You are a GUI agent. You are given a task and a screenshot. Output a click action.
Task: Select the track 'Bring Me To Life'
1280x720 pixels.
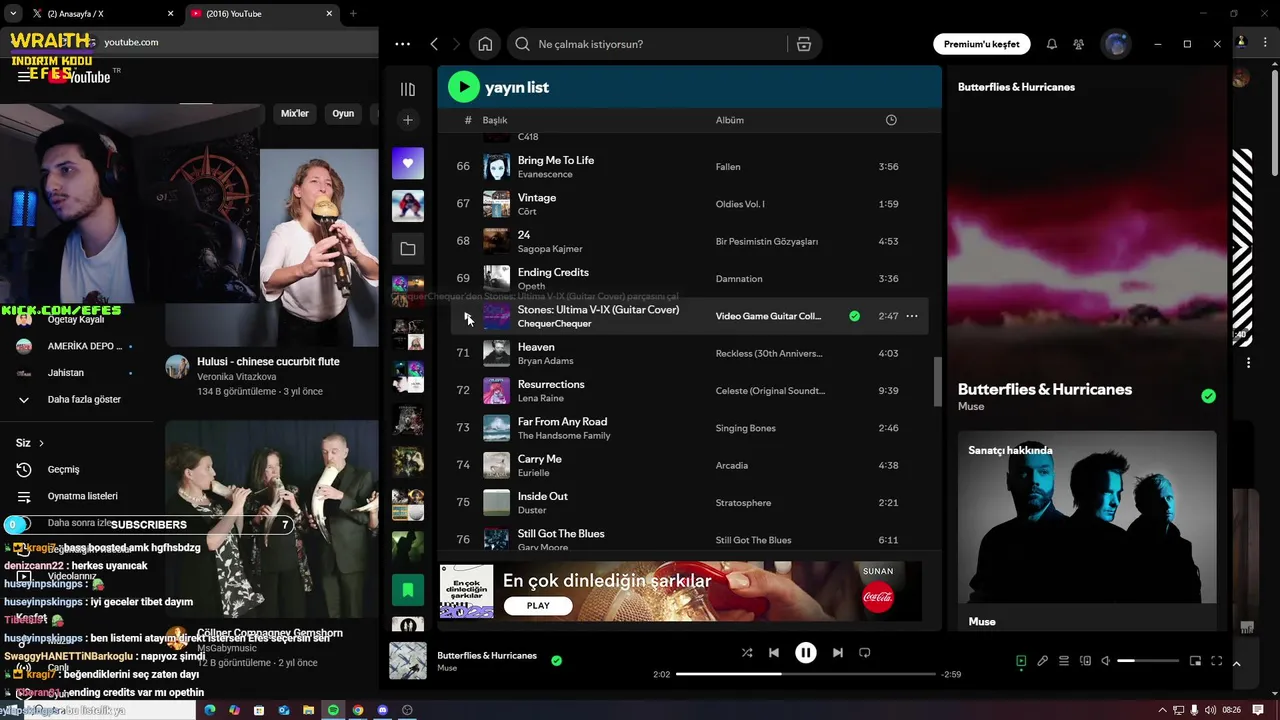point(556,160)
